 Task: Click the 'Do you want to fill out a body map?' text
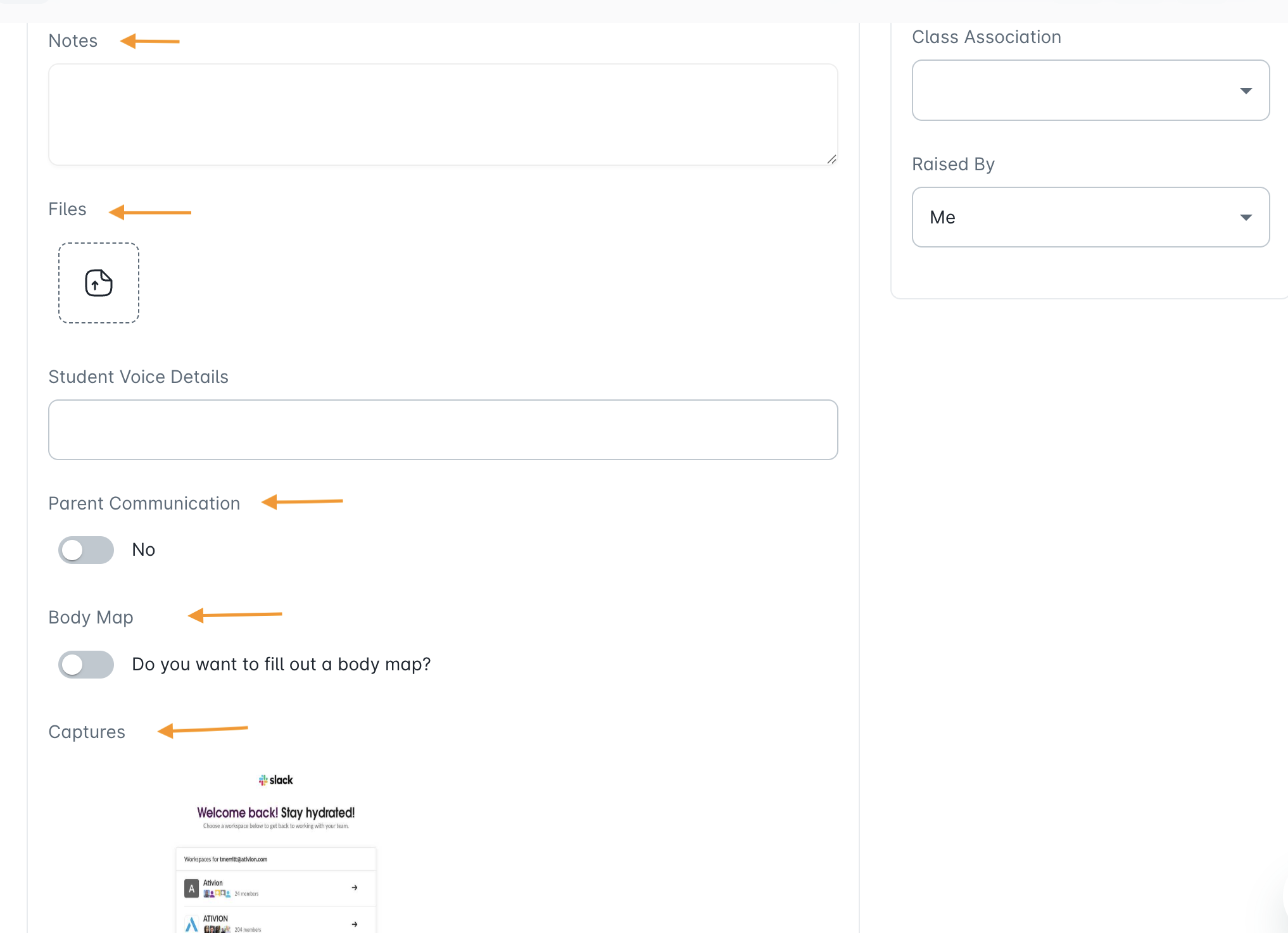coord(281,665)
